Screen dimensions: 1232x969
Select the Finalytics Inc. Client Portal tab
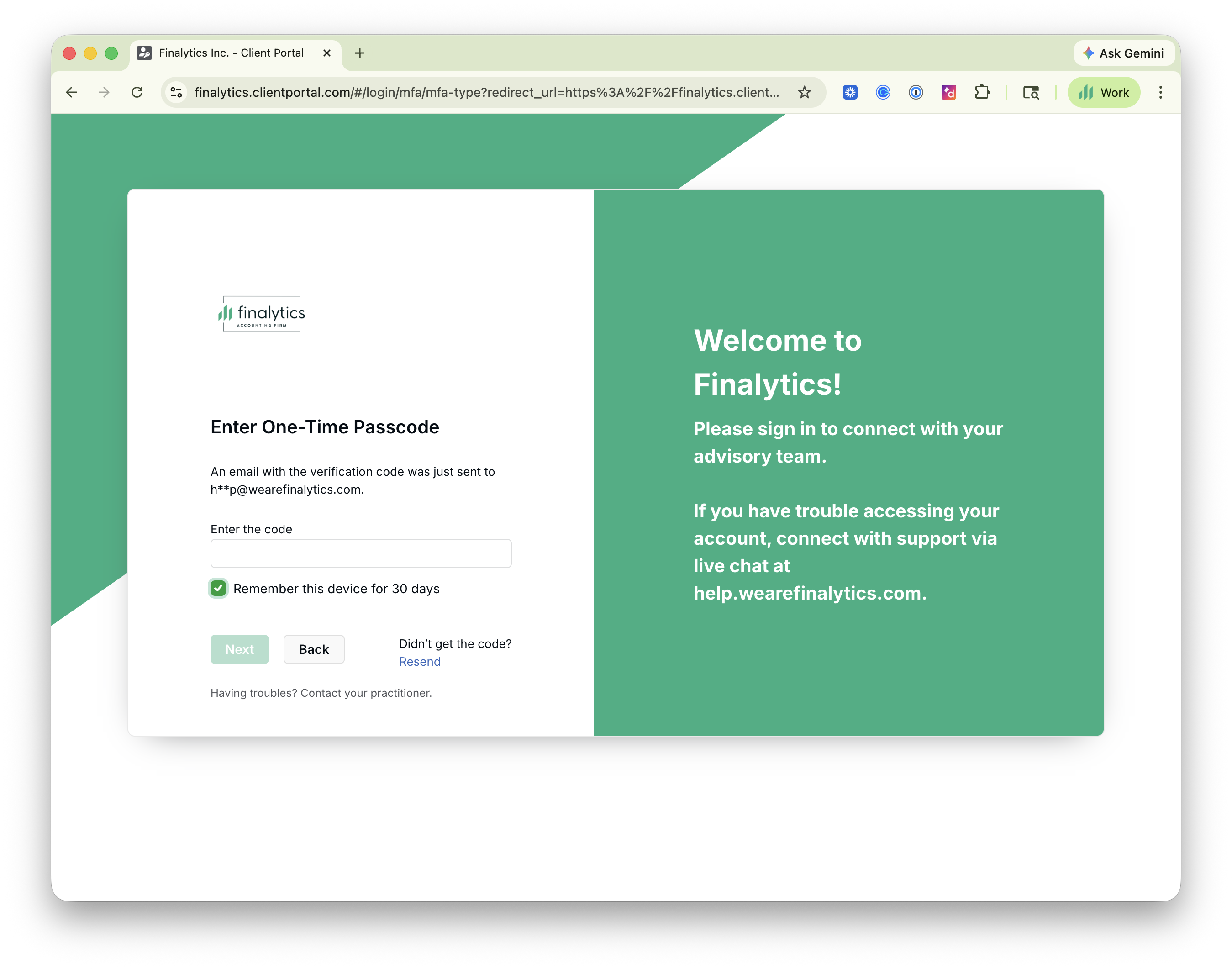[x=231, y=53]
